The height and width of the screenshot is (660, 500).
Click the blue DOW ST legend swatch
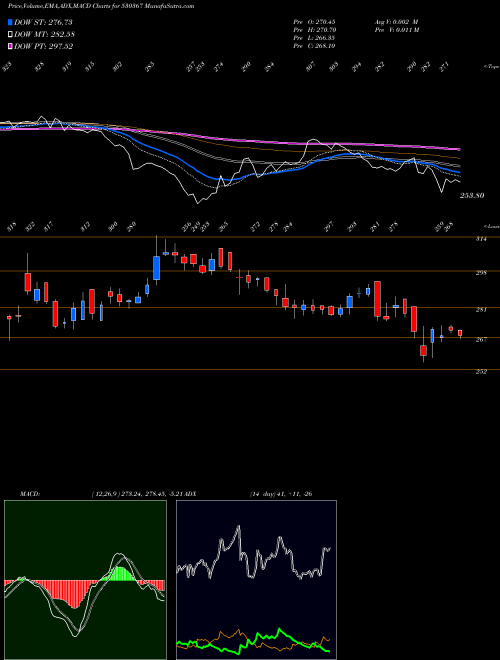pos(10,22)
